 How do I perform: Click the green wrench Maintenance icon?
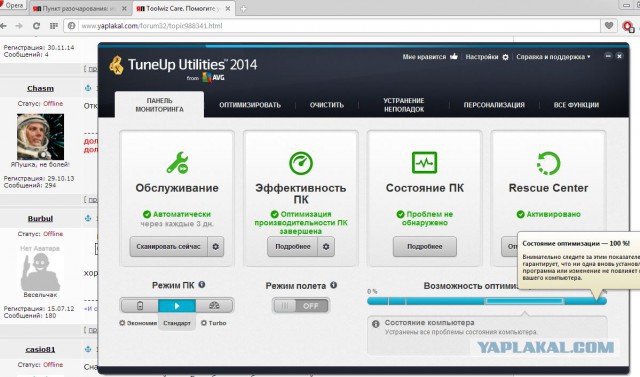click(x=177, y=163)
